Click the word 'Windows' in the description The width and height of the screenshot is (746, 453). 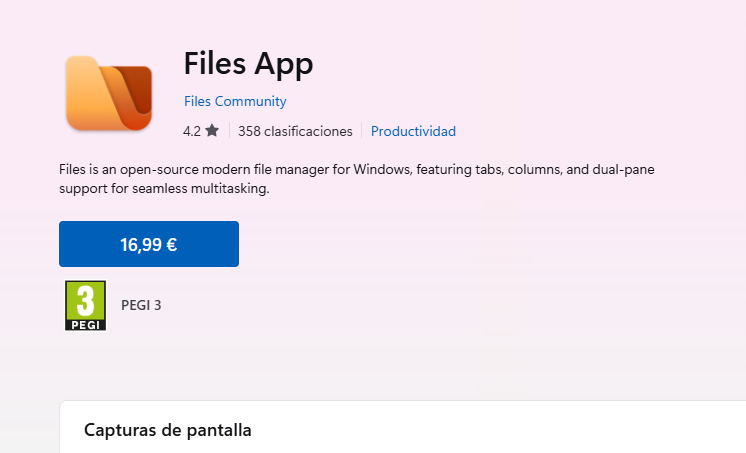pos(382,169)
